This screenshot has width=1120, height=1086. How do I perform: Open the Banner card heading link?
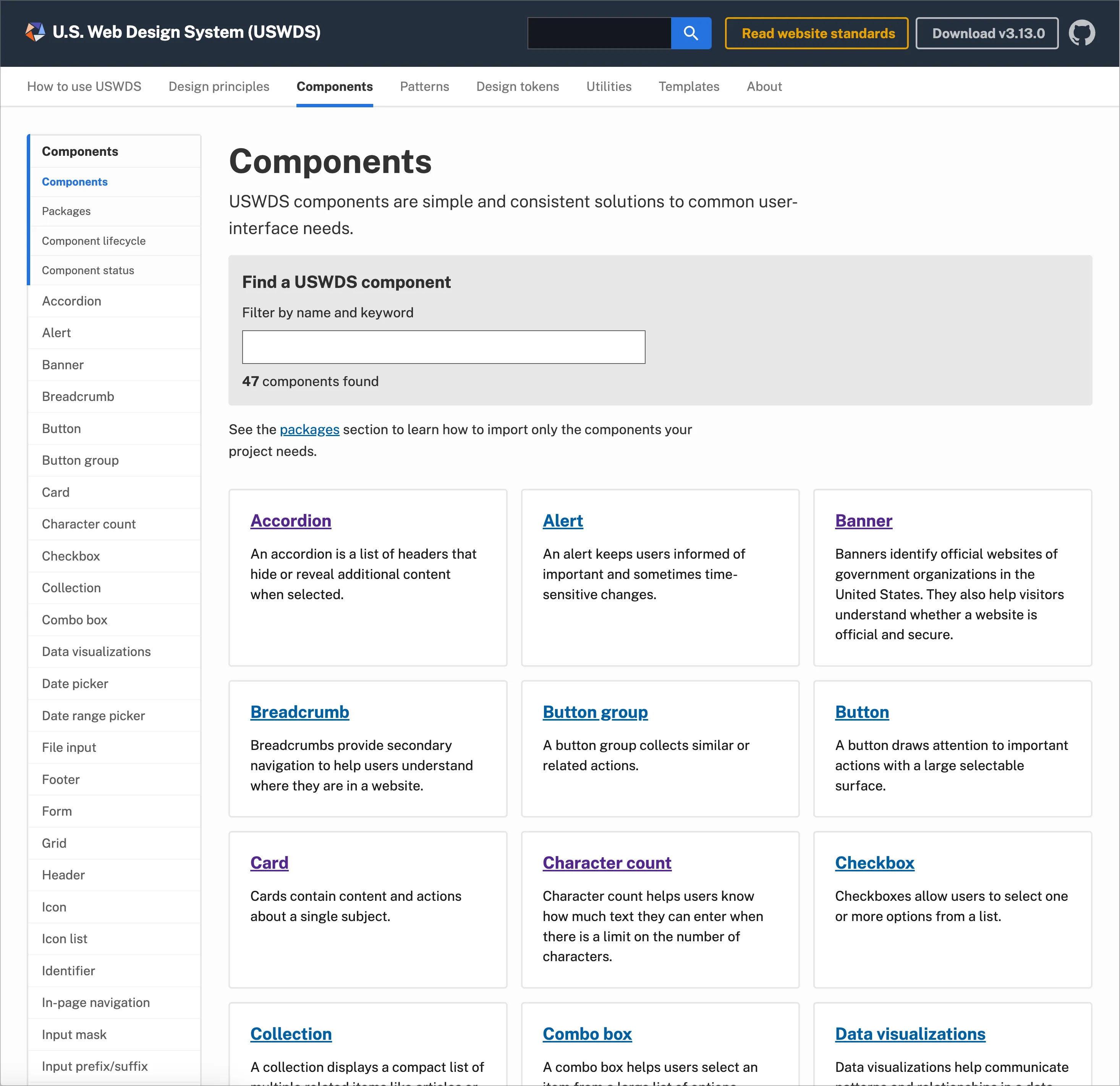863,520
